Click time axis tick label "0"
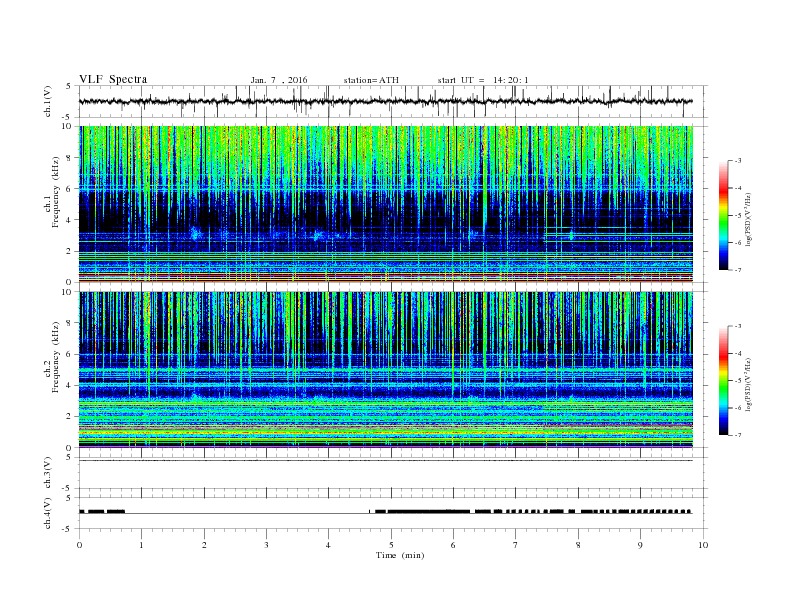 pyautogui.click(x=79, y=545)
